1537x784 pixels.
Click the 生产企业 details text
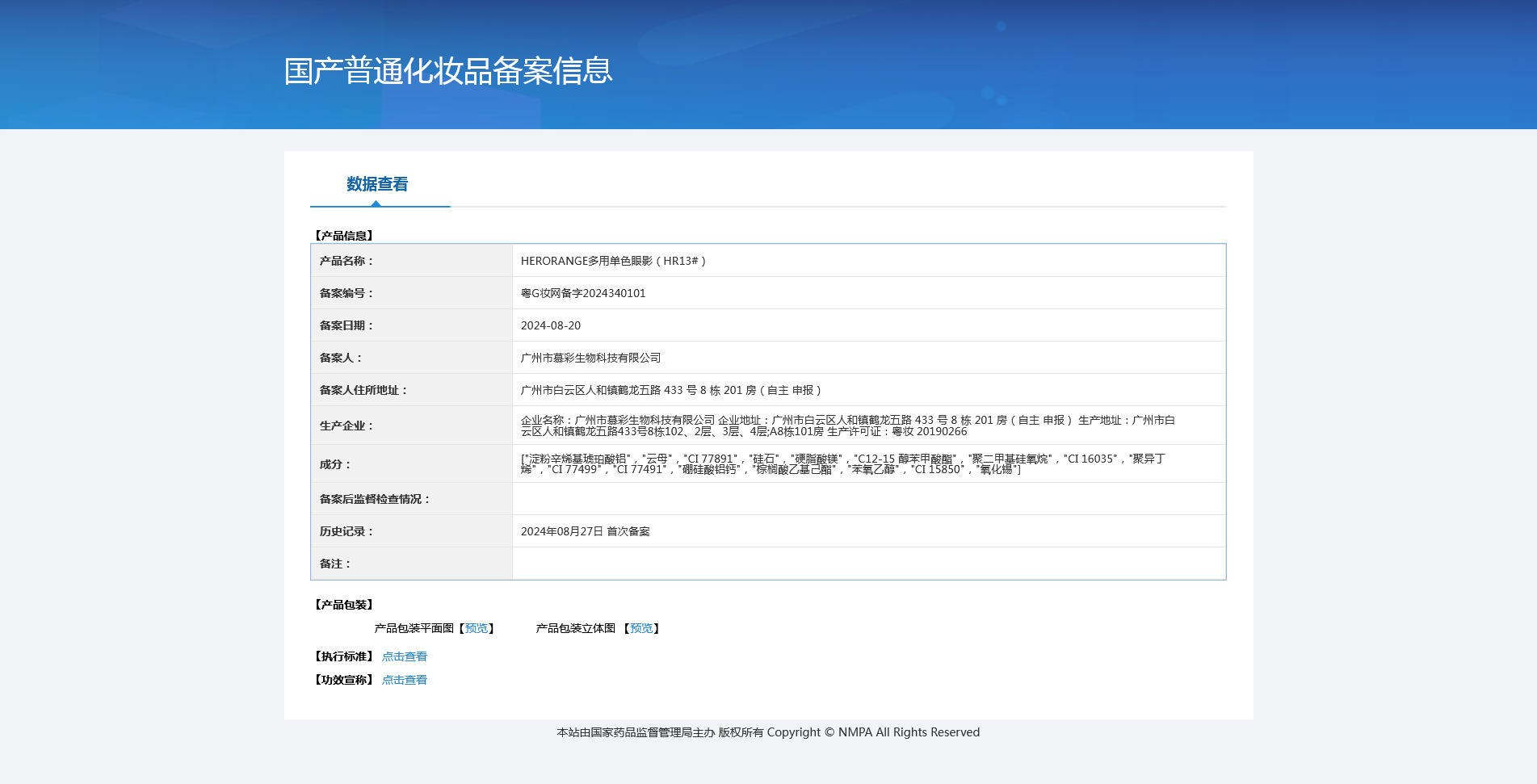848,426
